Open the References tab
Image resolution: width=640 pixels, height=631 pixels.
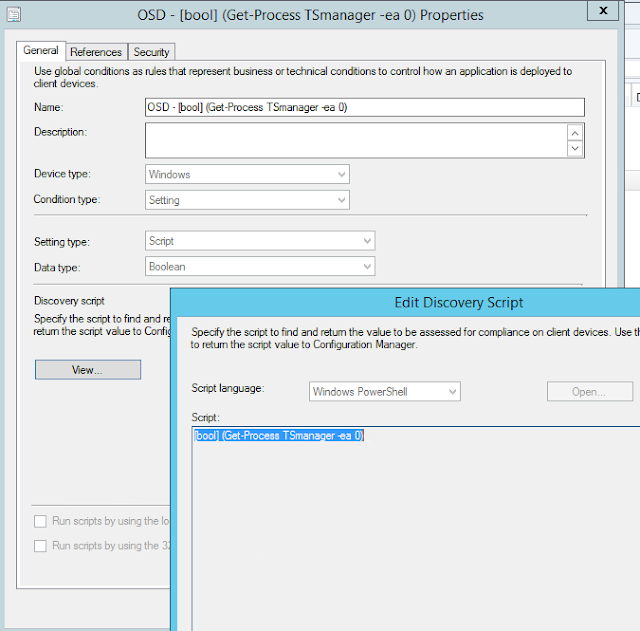click(x=96, y=52)
